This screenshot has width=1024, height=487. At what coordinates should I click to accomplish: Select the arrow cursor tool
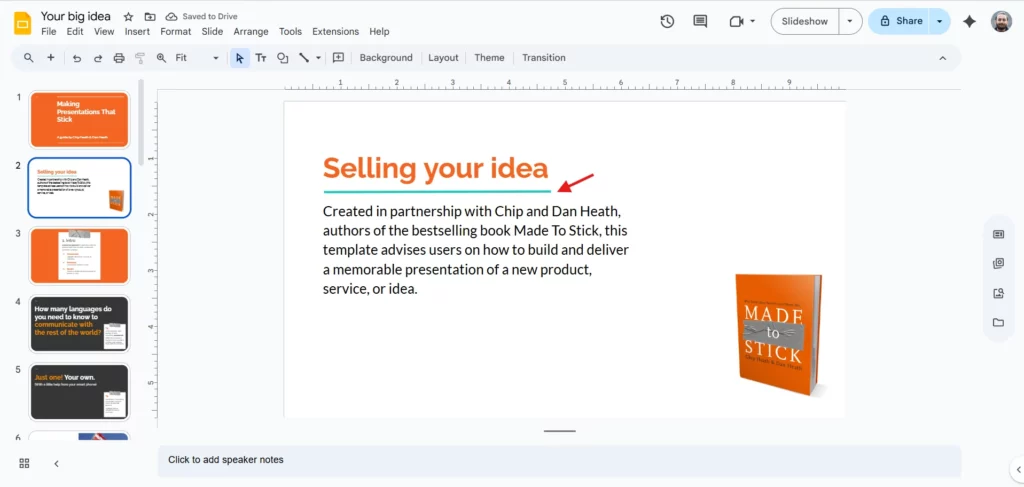(240, 58)
